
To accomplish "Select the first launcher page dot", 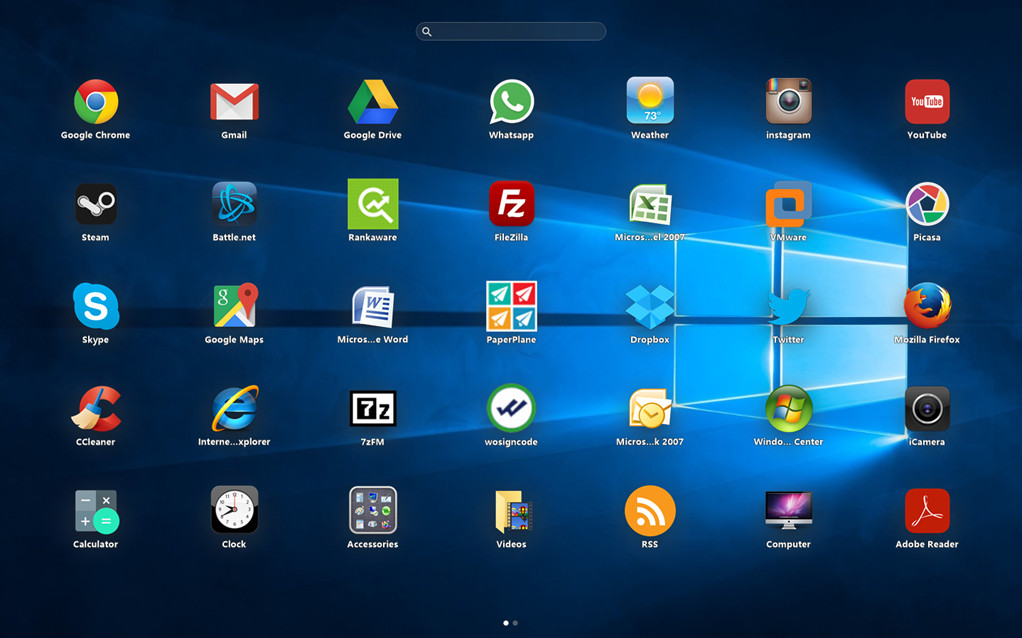I will pos(506,623).
